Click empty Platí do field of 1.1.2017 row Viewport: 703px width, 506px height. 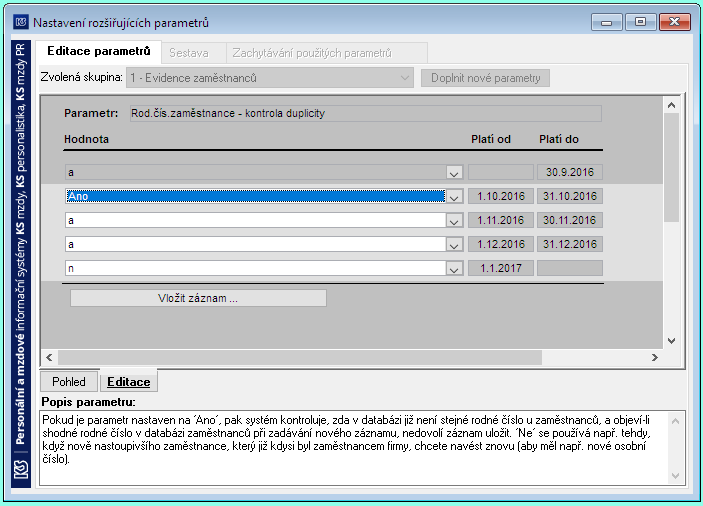click(570, 268)
